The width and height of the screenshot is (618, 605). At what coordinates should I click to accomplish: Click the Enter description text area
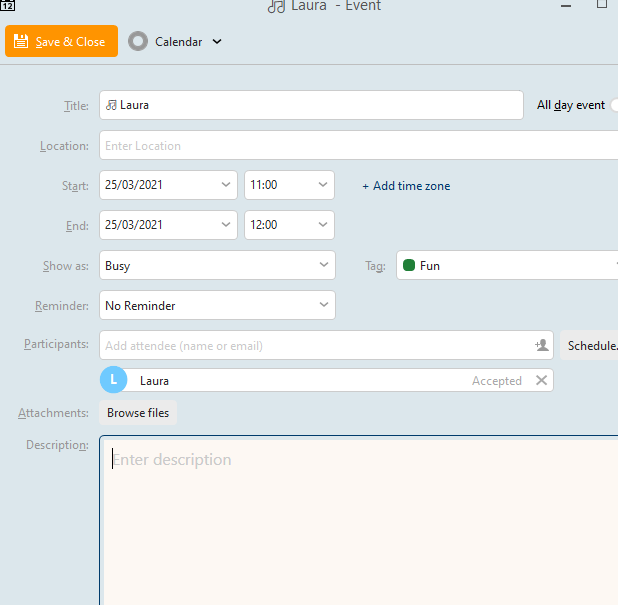[358, 520]
